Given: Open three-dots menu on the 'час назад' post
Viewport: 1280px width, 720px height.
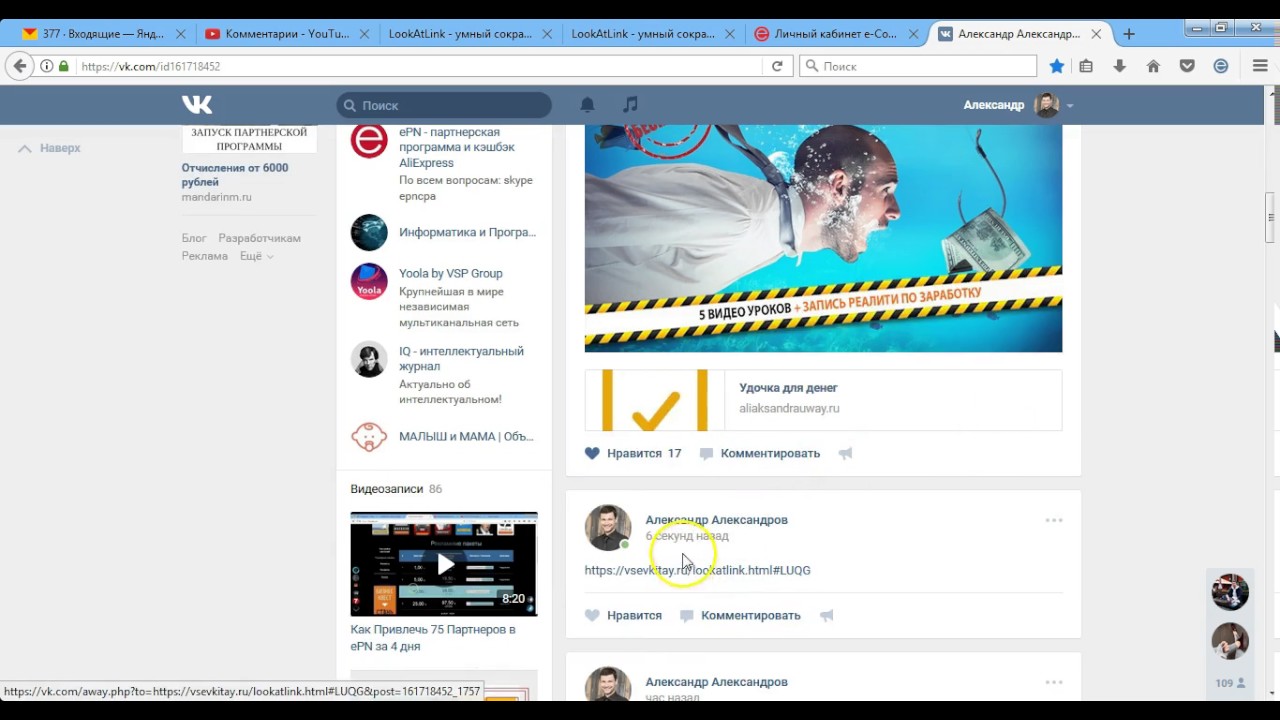Looking at the screenshot, I should coord(1054,682).
